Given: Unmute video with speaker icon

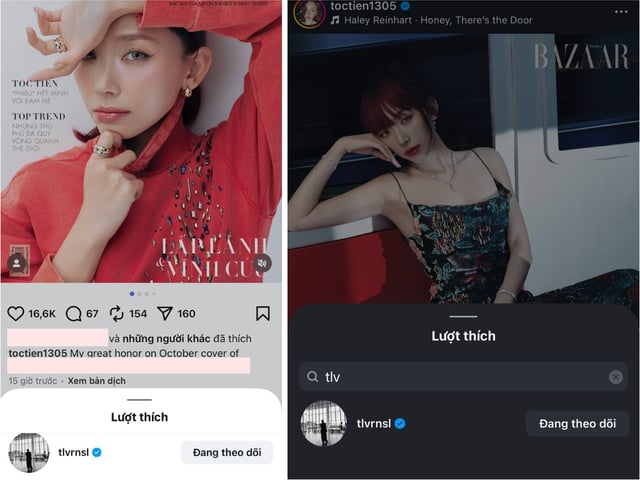Looking at the screenshot, I should point(262,263).
